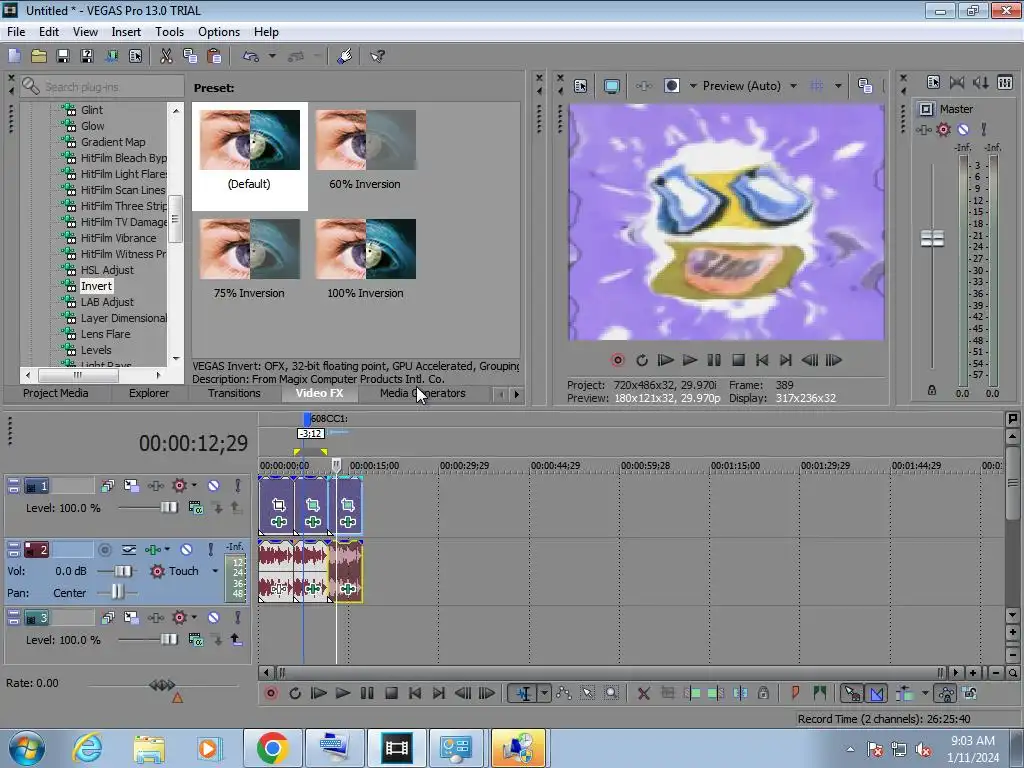
Task: Open Auto Ripple mode dropdown arrow
Action: tap(925, 694)
